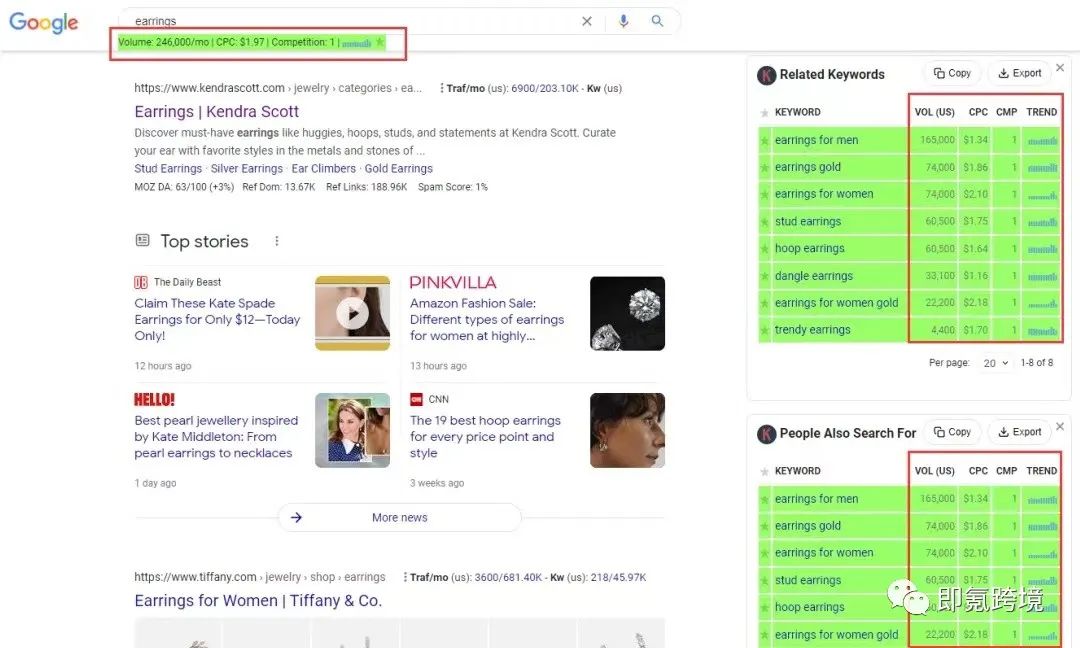This screenshot has width=1080, height=648.
Task: Click dangle earrings keyword link
Action: point(813,276)
